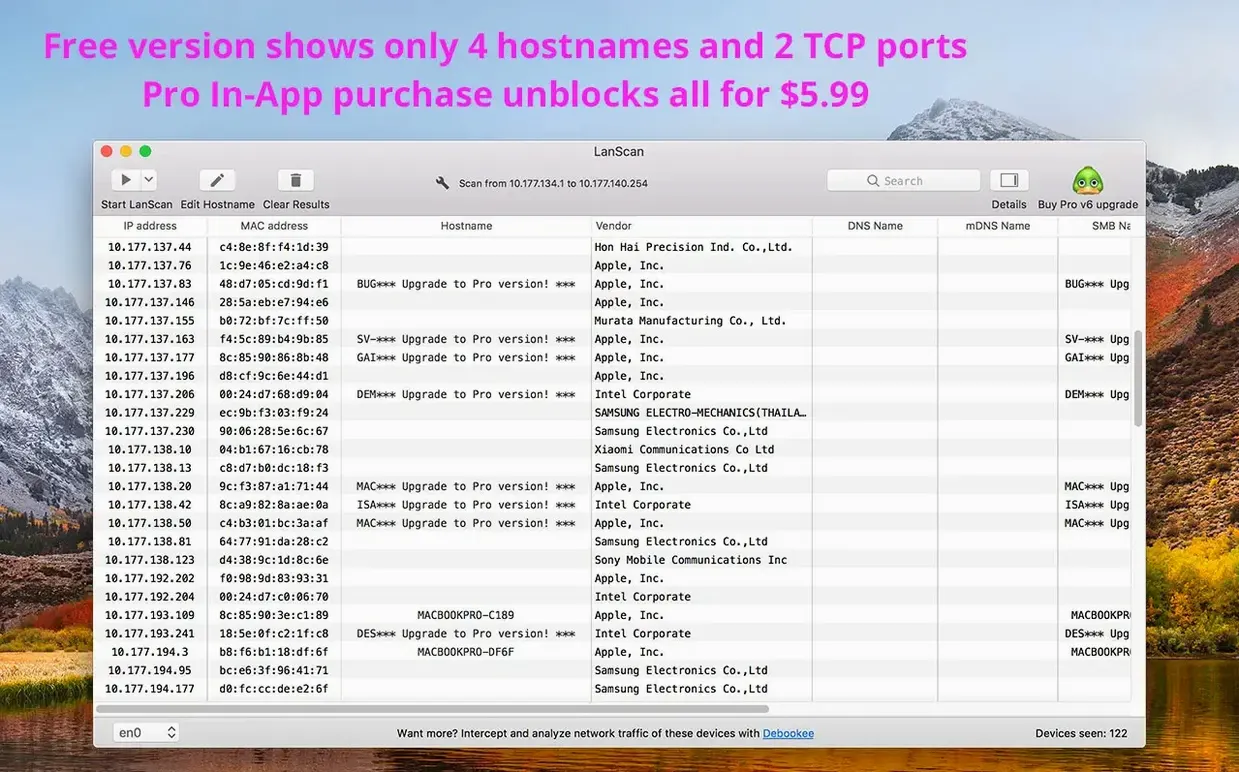Sort by the IP address column header

[150, 226]
